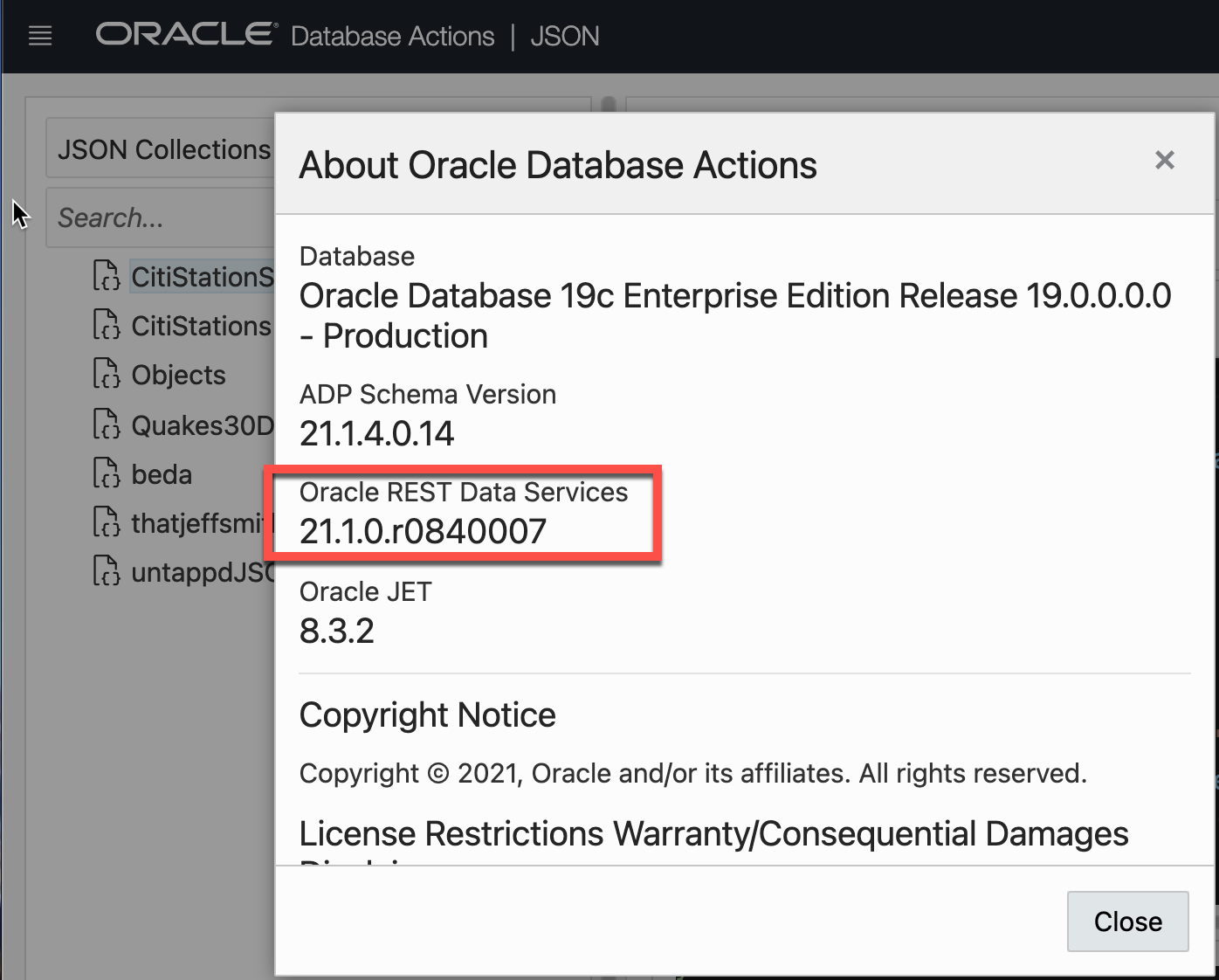Click the document icon beside Objects
This screenshot has width=1219, height=980.
(x=106, y=374)
